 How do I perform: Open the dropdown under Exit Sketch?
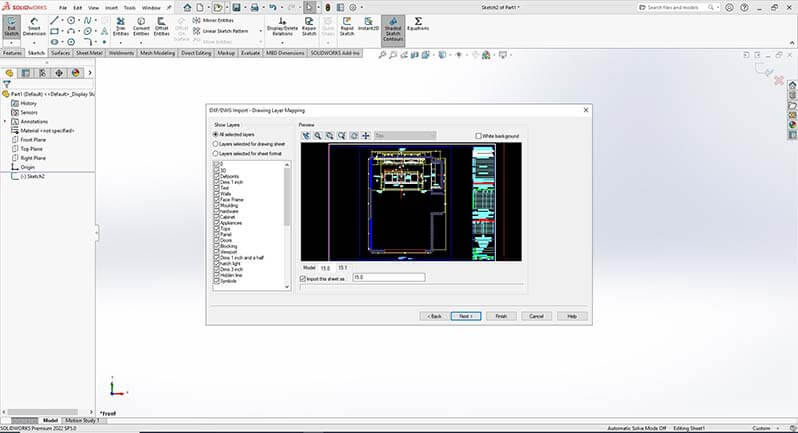click(11, 43)
